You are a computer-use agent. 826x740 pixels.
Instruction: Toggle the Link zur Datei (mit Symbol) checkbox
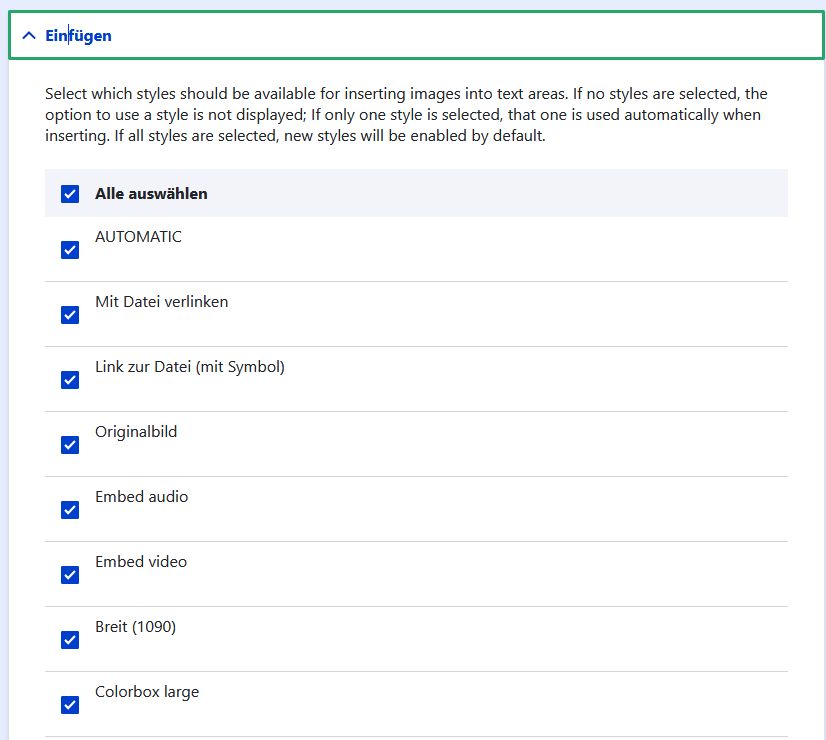70,380
